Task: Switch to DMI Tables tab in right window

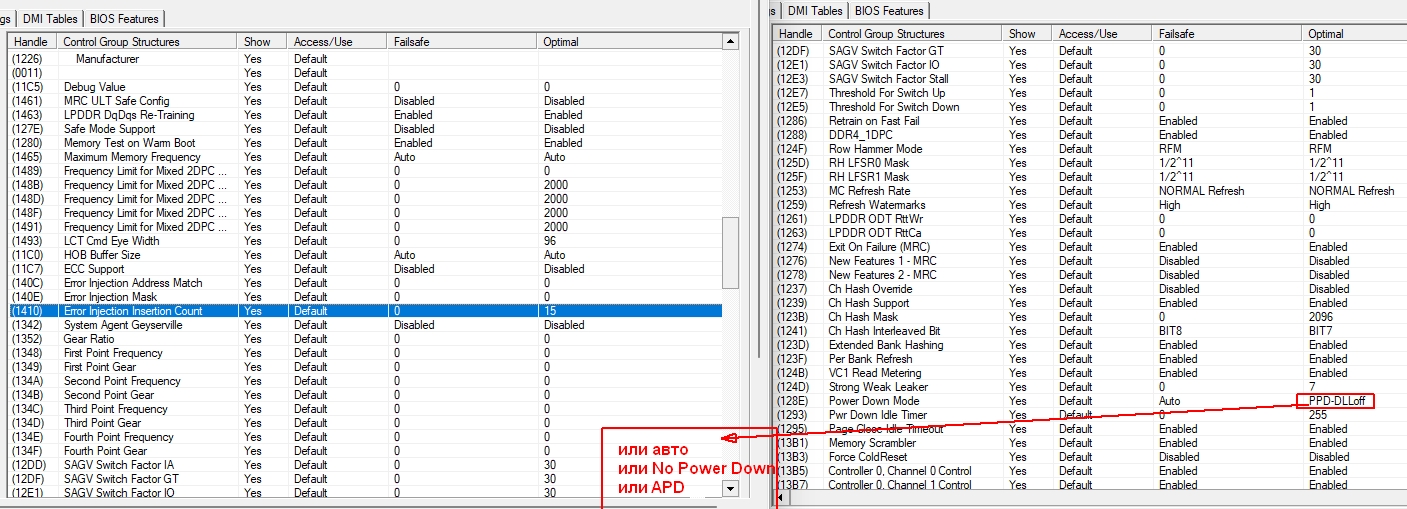Action: (x=815, y=10)
